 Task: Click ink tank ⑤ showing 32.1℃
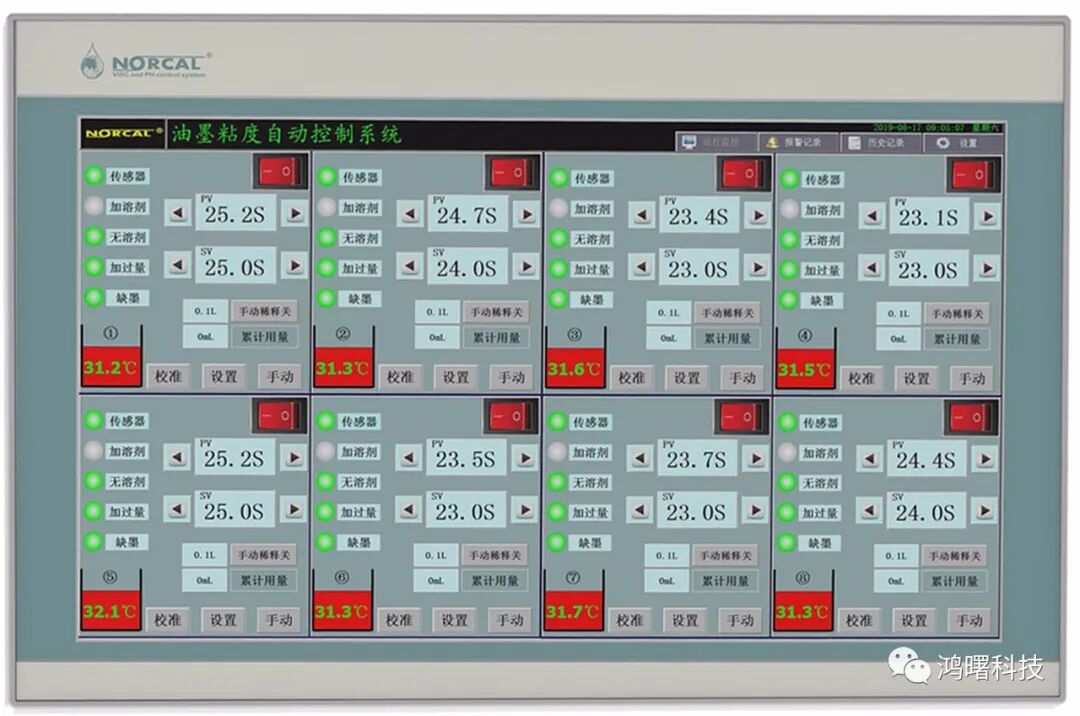coord(110,600)
